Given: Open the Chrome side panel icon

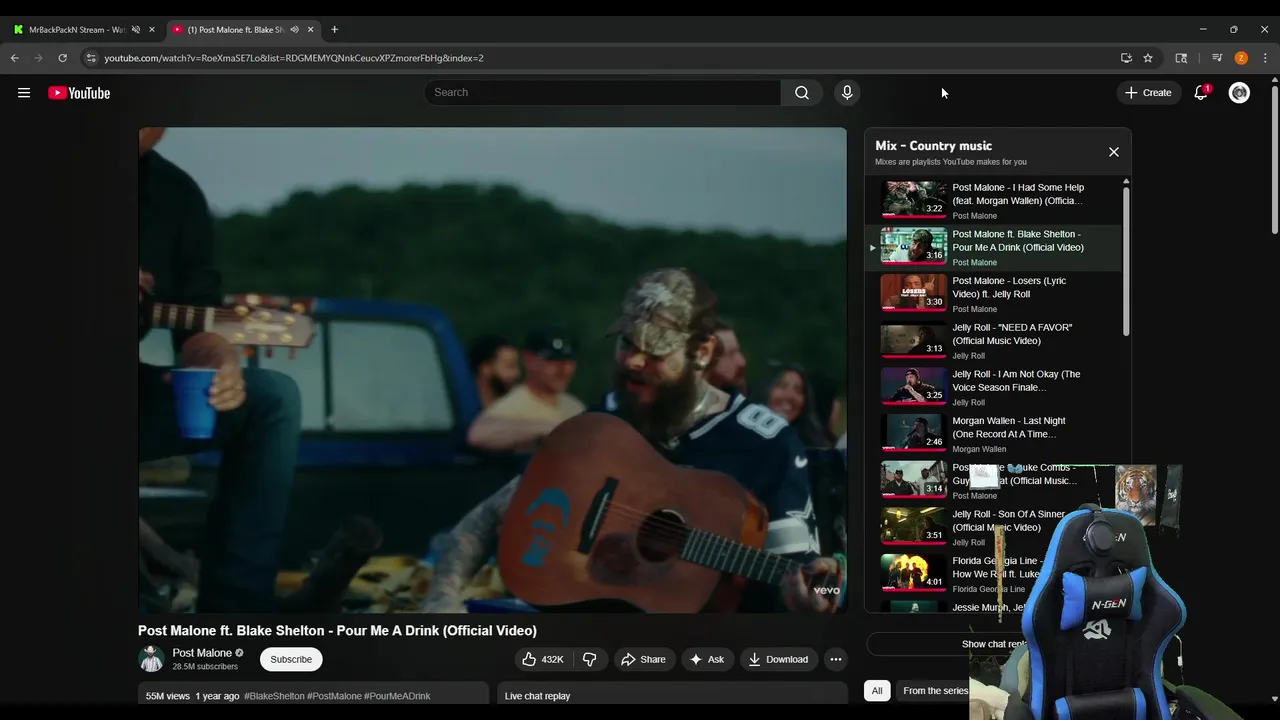Looking at the screenshot, I should pos(1181,58).
